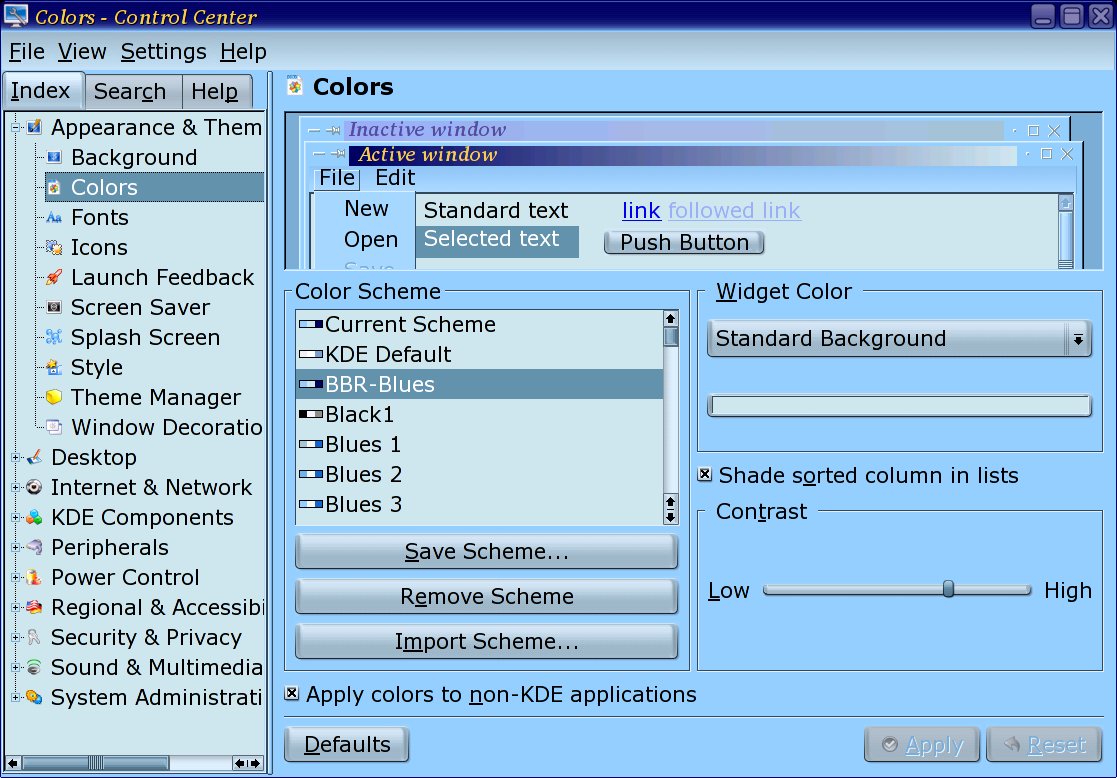
Task: Click the Theme Manager cube icon
Action: (x=54, y=397)
